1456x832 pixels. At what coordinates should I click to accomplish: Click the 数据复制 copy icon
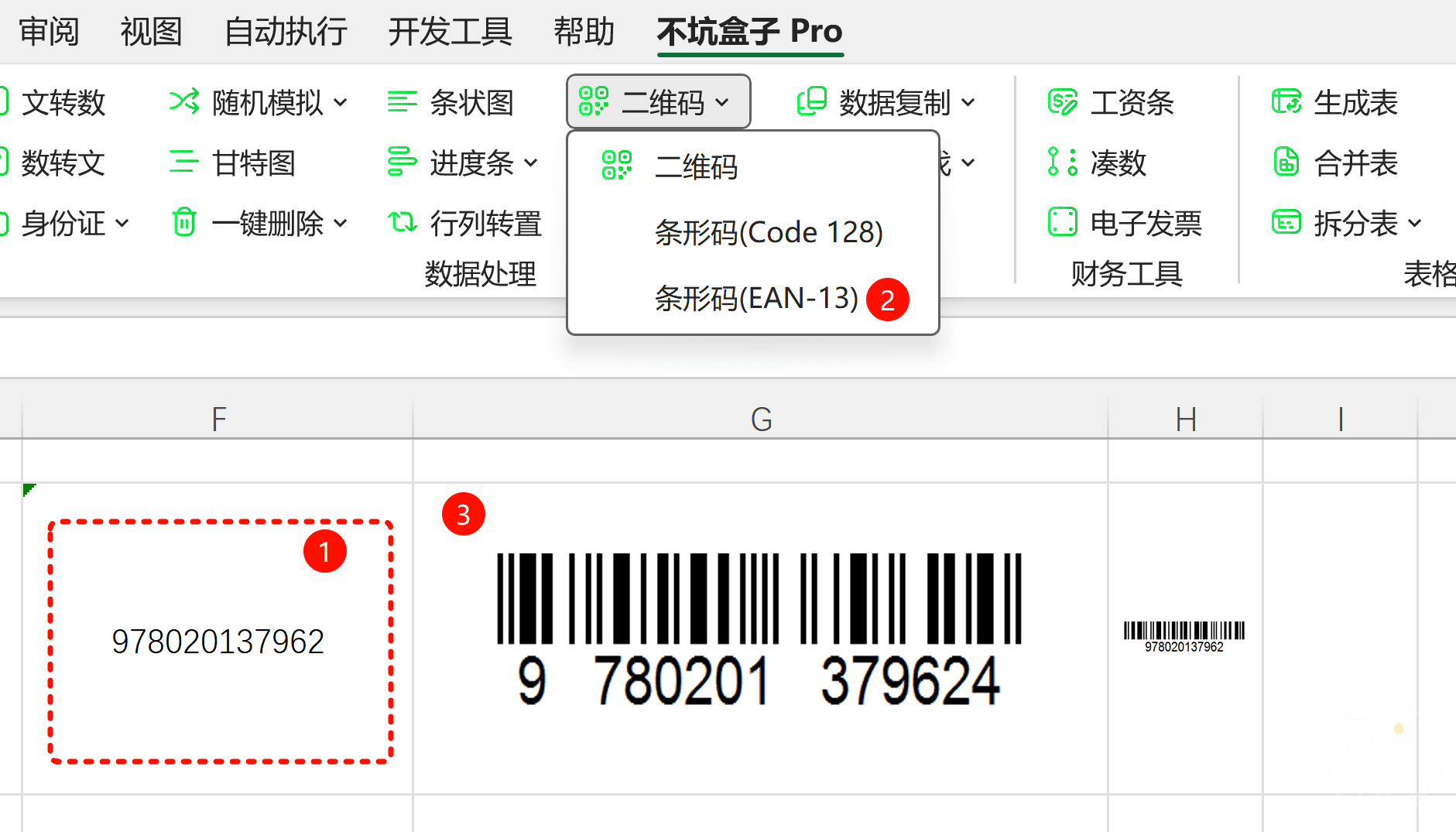812,101
